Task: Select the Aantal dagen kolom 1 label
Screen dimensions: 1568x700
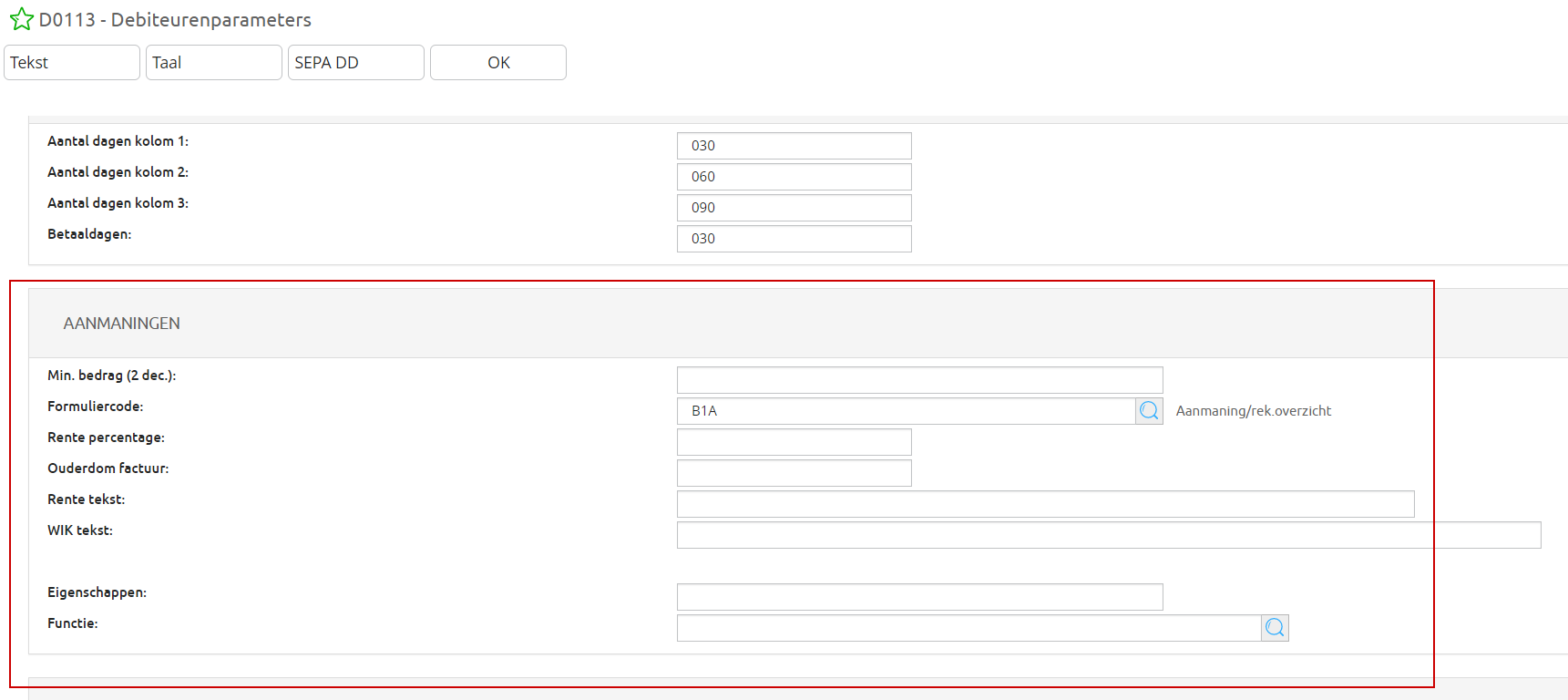Action: [118, 141]
